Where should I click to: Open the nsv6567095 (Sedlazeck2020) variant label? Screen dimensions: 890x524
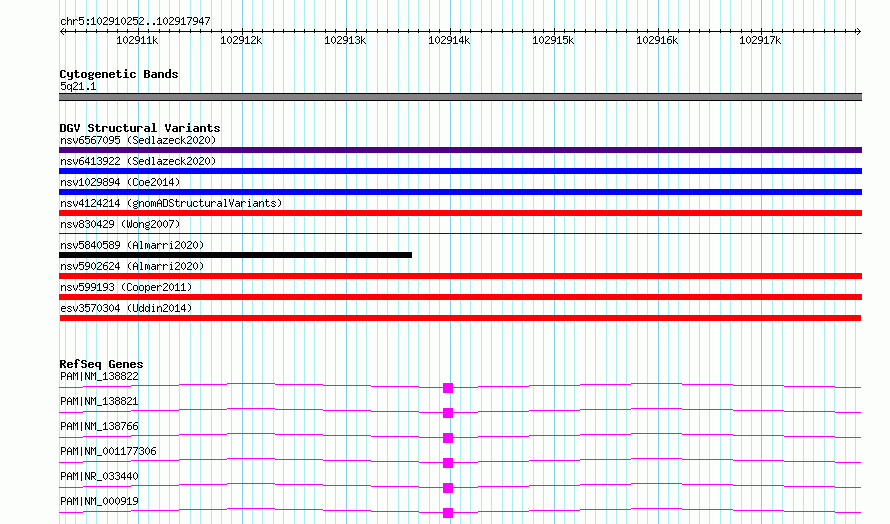point(138,140)
